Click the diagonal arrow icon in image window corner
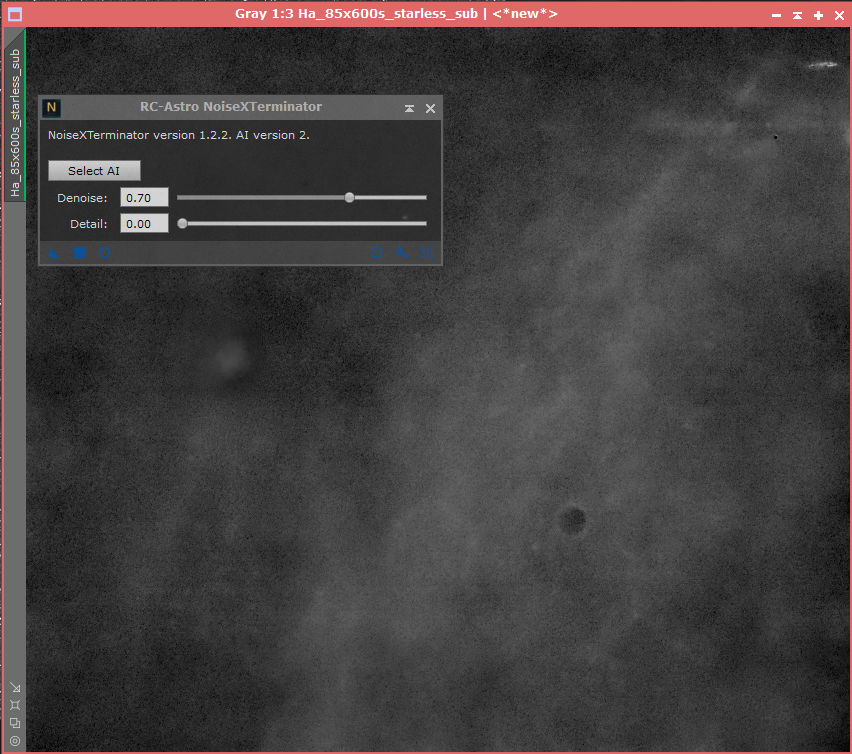Screen dimensions: 852x754 15,688
